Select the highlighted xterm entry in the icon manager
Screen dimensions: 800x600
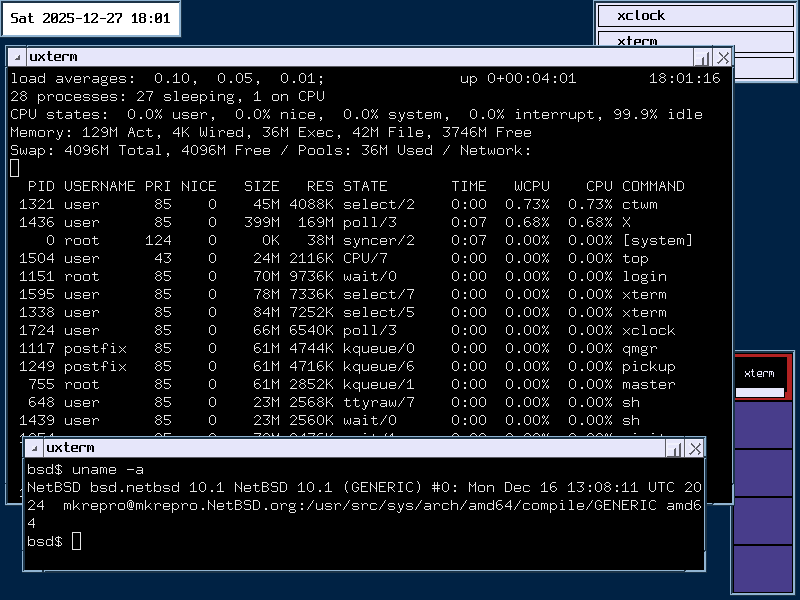coord(764,373)
